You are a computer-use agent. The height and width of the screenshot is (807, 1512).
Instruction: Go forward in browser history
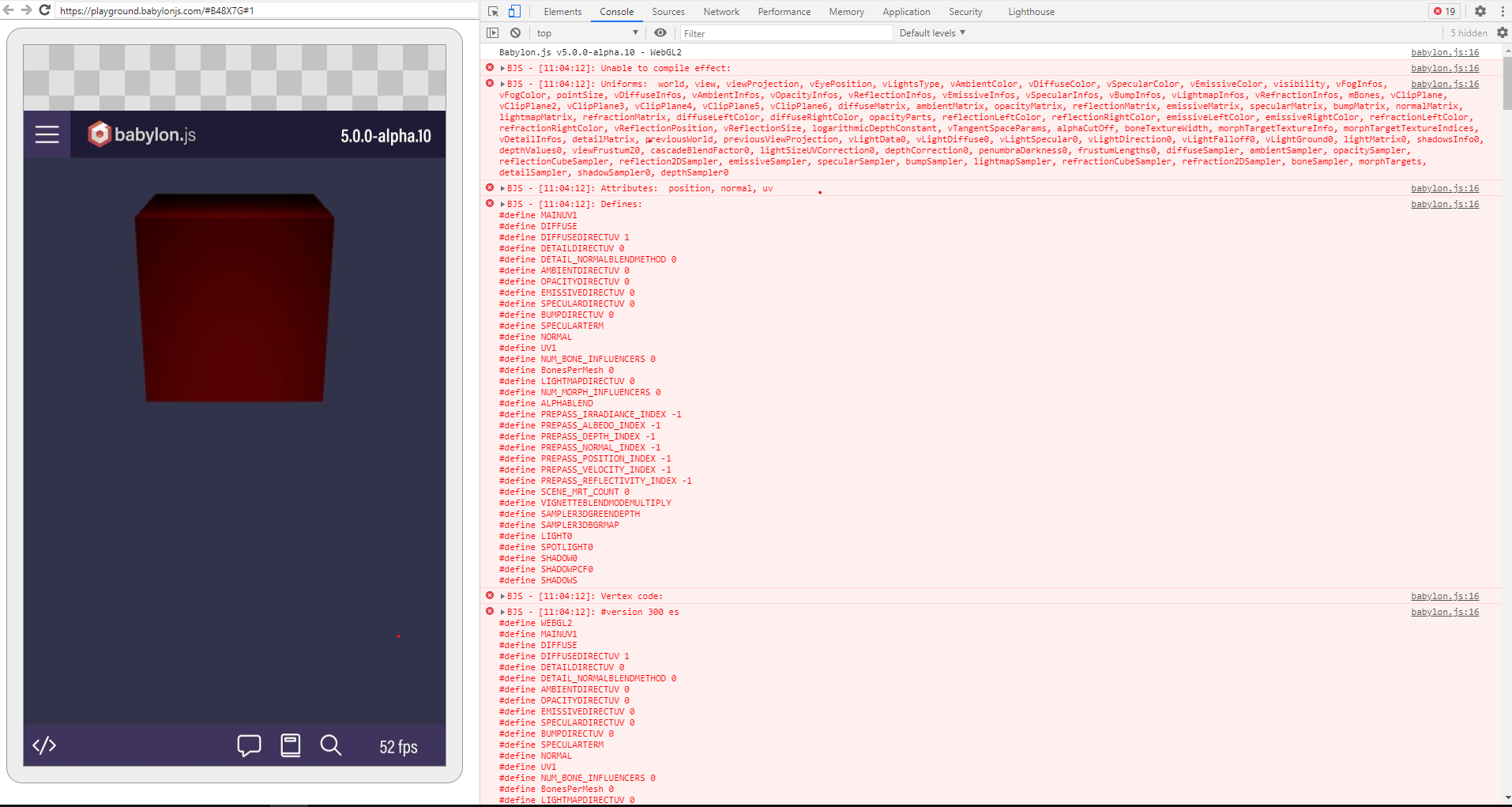(x=26, y=10)
